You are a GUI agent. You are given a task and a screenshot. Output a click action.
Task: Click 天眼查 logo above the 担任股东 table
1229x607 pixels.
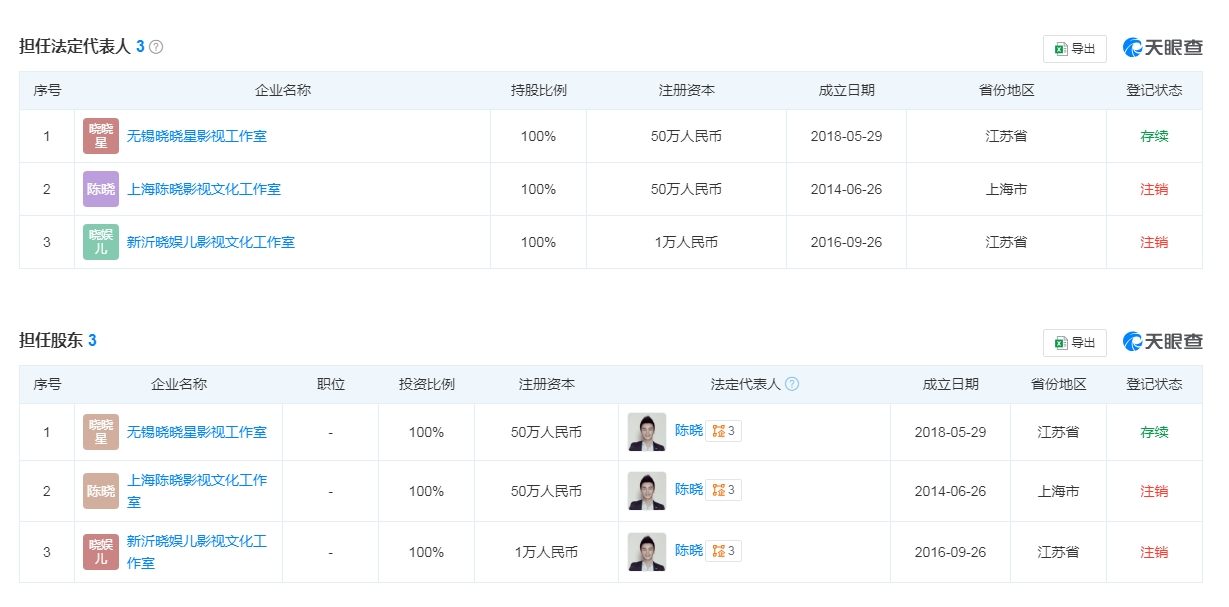tap(1163, 342)
